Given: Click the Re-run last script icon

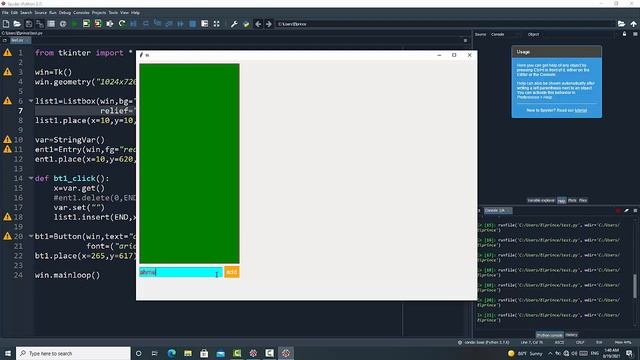Looking at the screenshot, I should (122, 24).
